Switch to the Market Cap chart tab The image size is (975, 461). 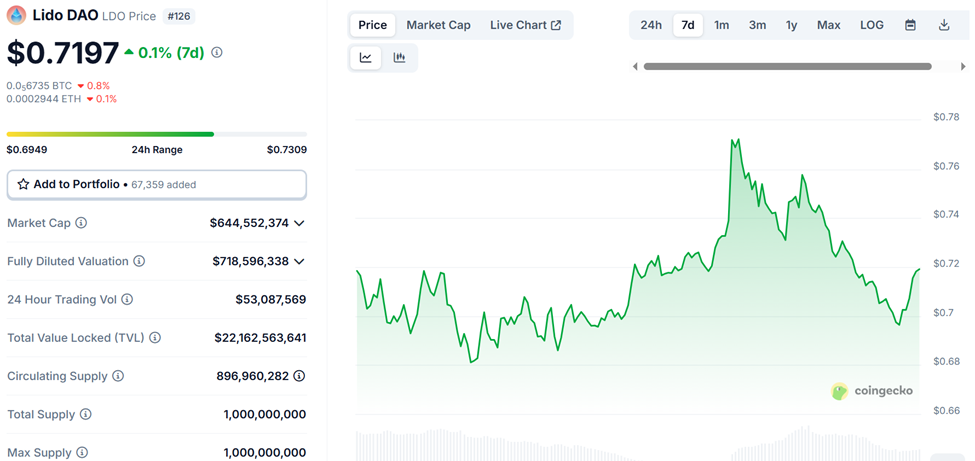click(438, 25)
